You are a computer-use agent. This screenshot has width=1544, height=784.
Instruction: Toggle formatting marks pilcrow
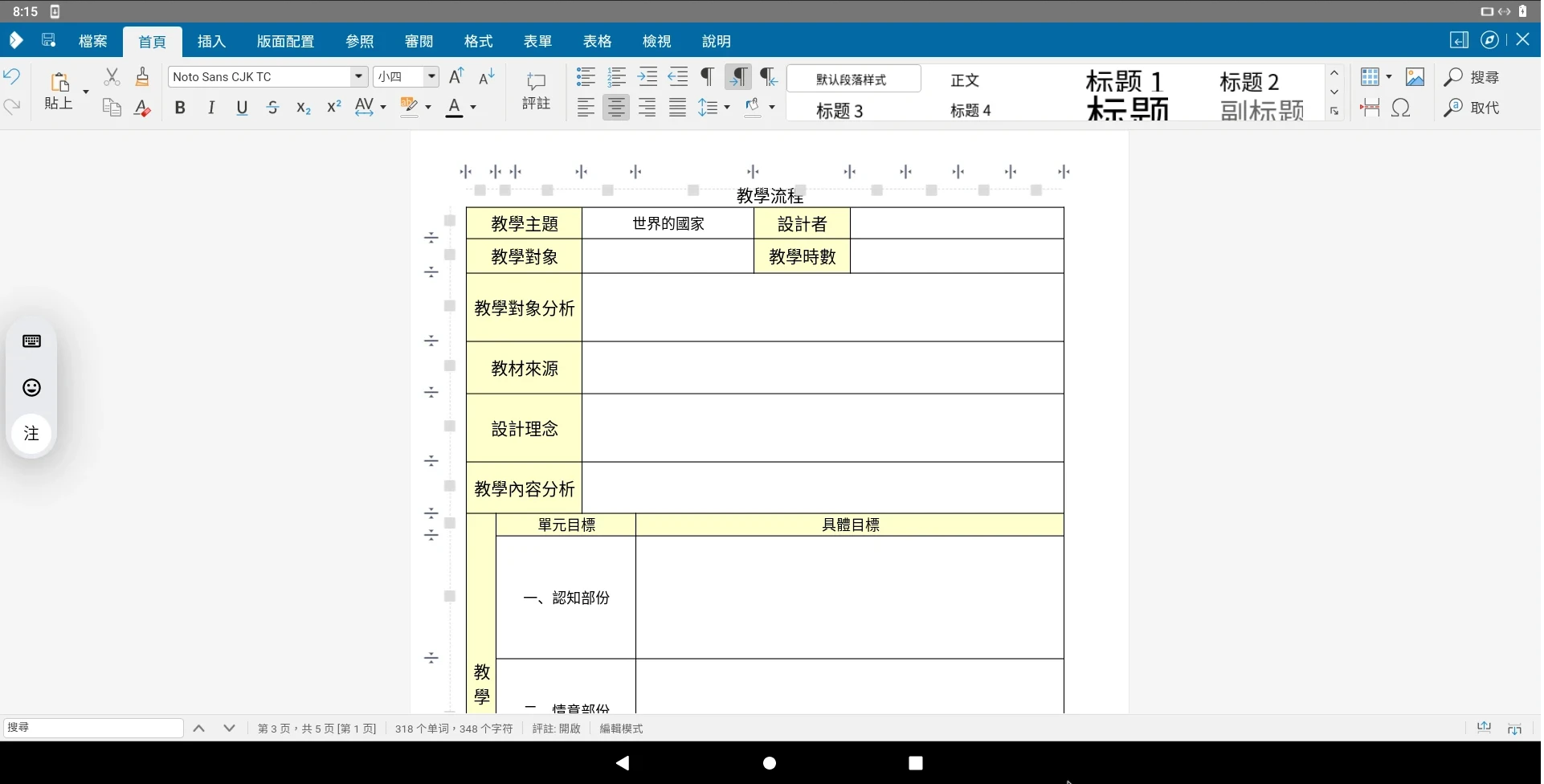point(707,77)
